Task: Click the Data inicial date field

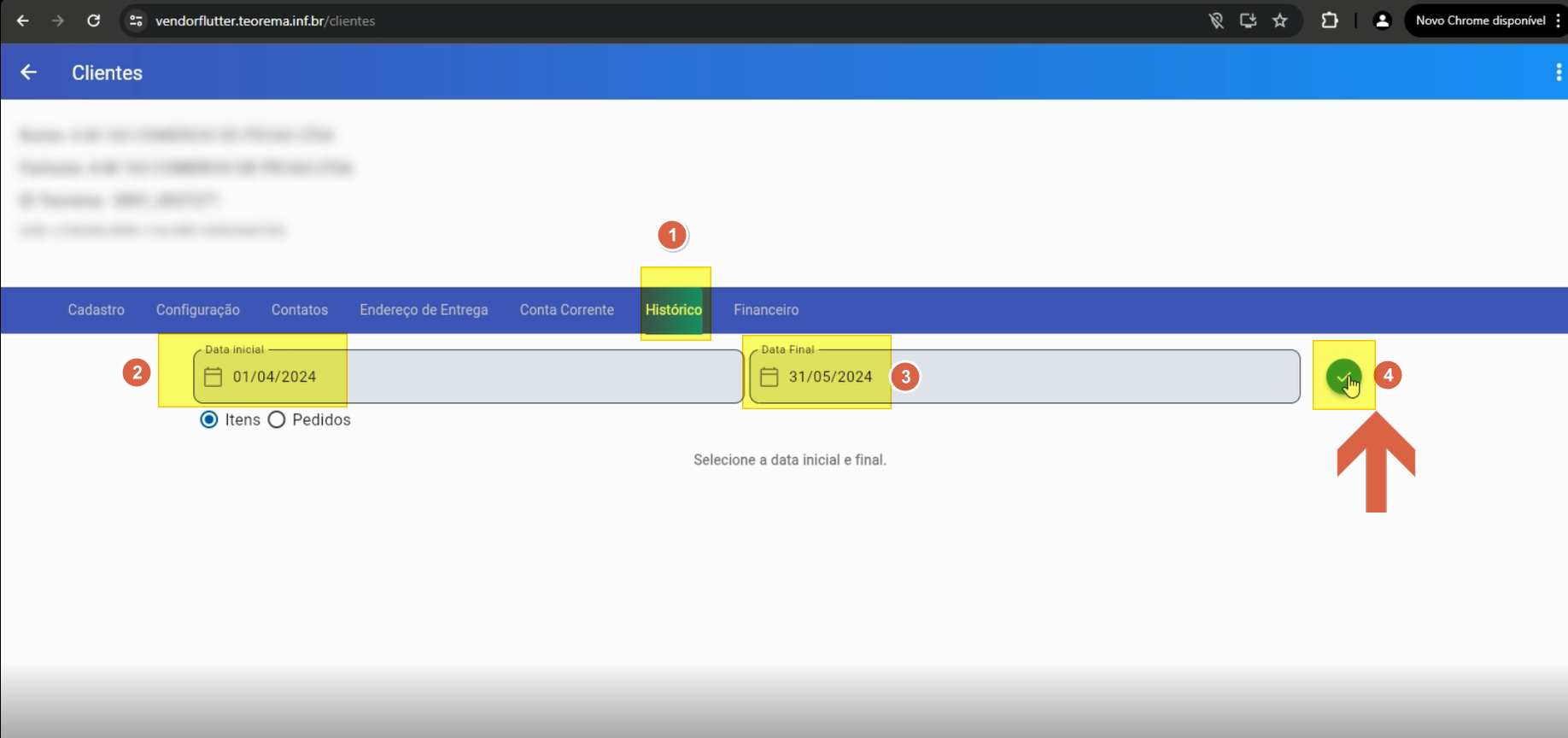Action: click(468, 377)
